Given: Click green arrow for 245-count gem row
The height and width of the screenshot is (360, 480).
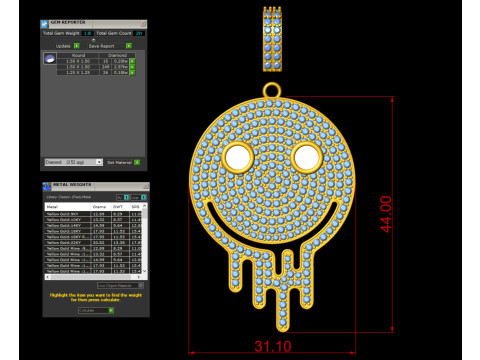Looking at the screenshot, I should 132,67.
